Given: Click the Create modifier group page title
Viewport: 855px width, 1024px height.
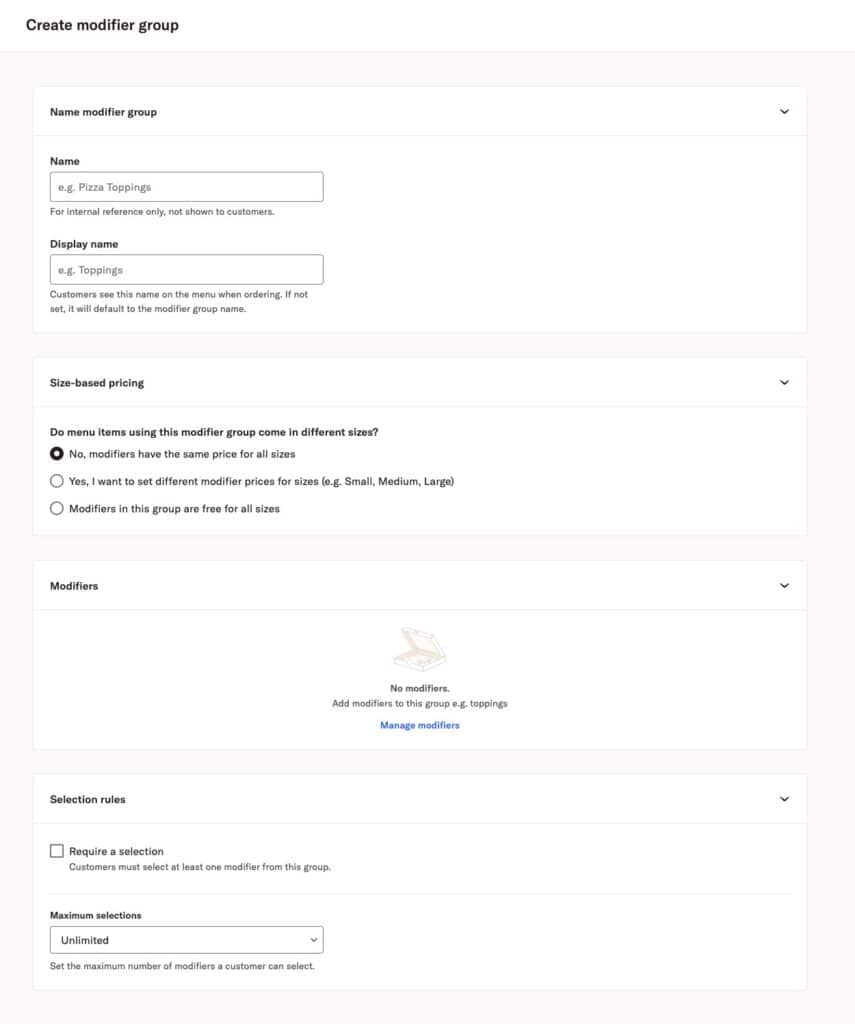Looking at the screenshot, I should tap(102, 24).
